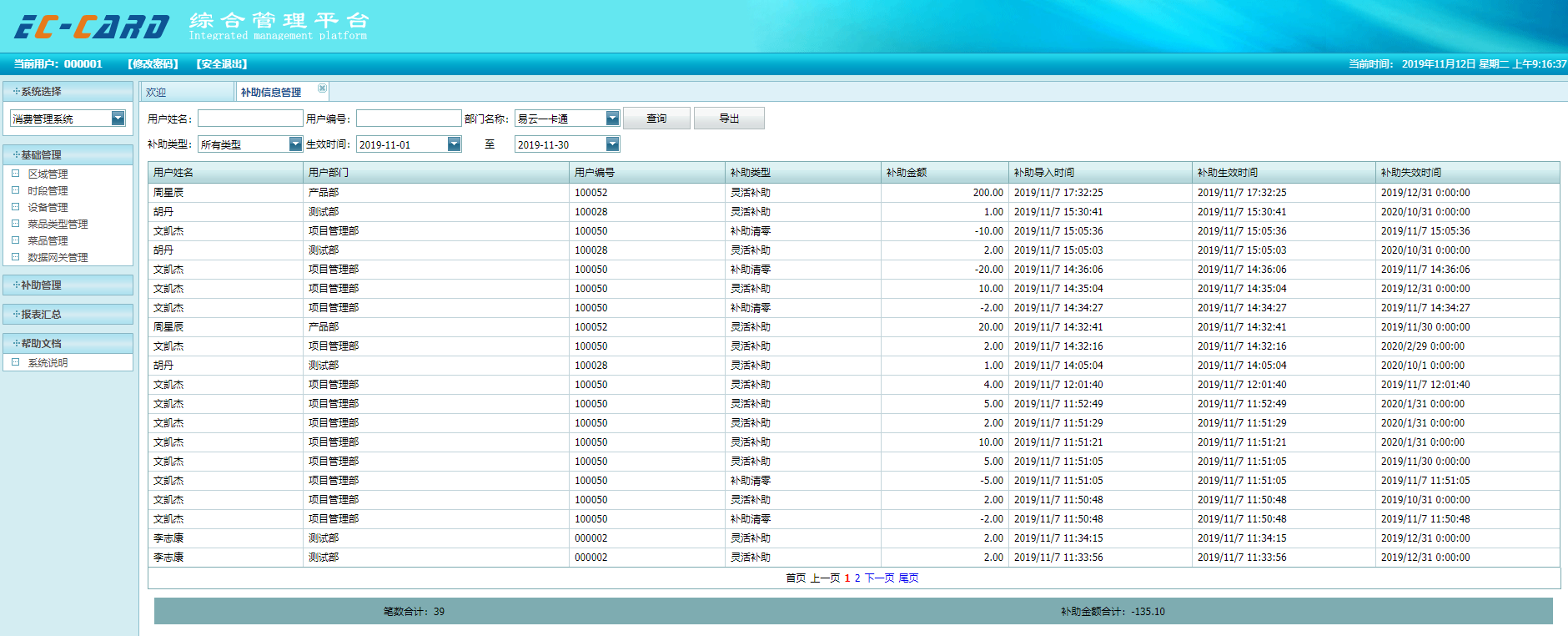Click the 用户姓名 column header

(225, 172)
